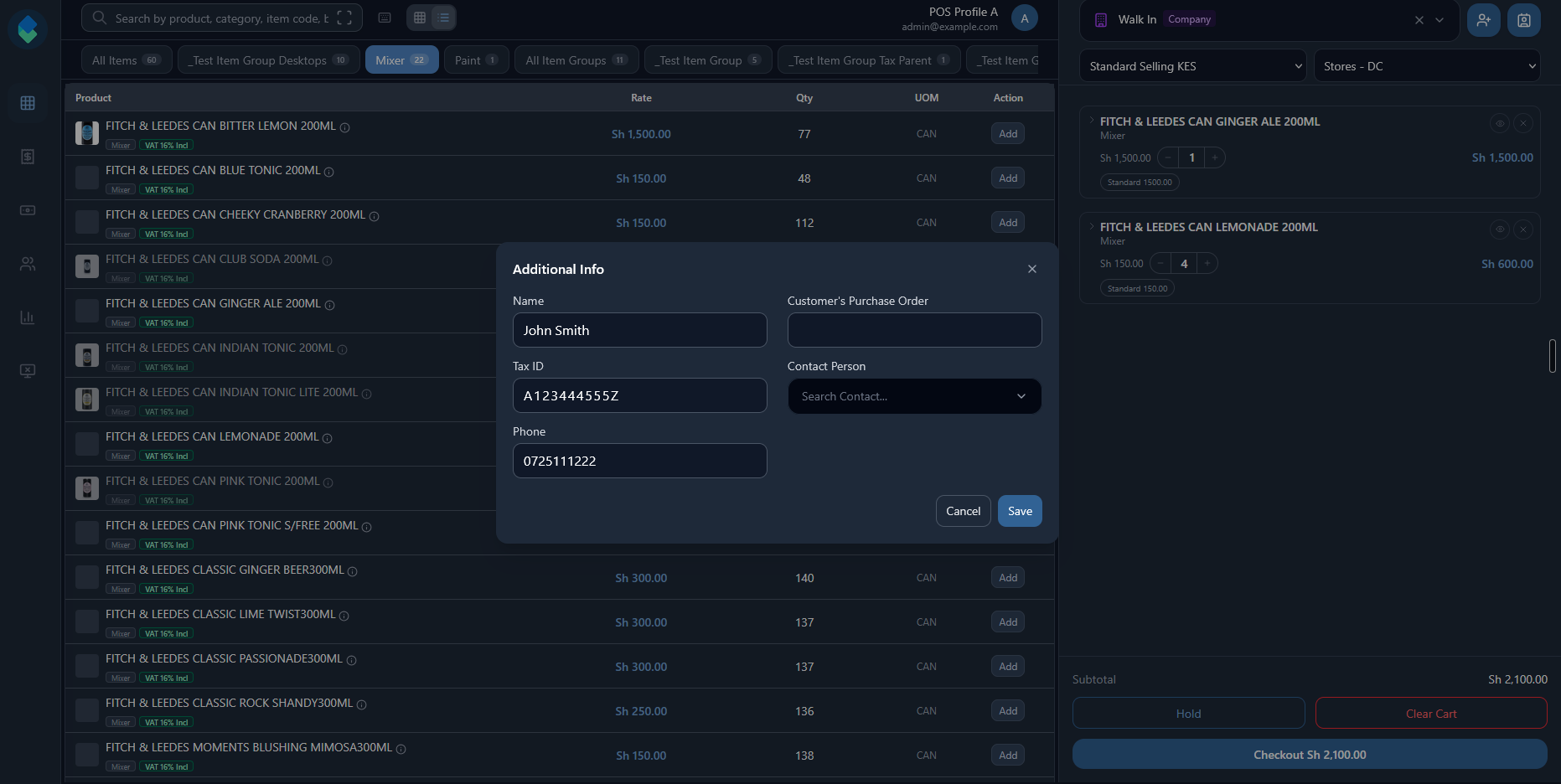Open the user avatar 'A' menu

click(1024, 18)
